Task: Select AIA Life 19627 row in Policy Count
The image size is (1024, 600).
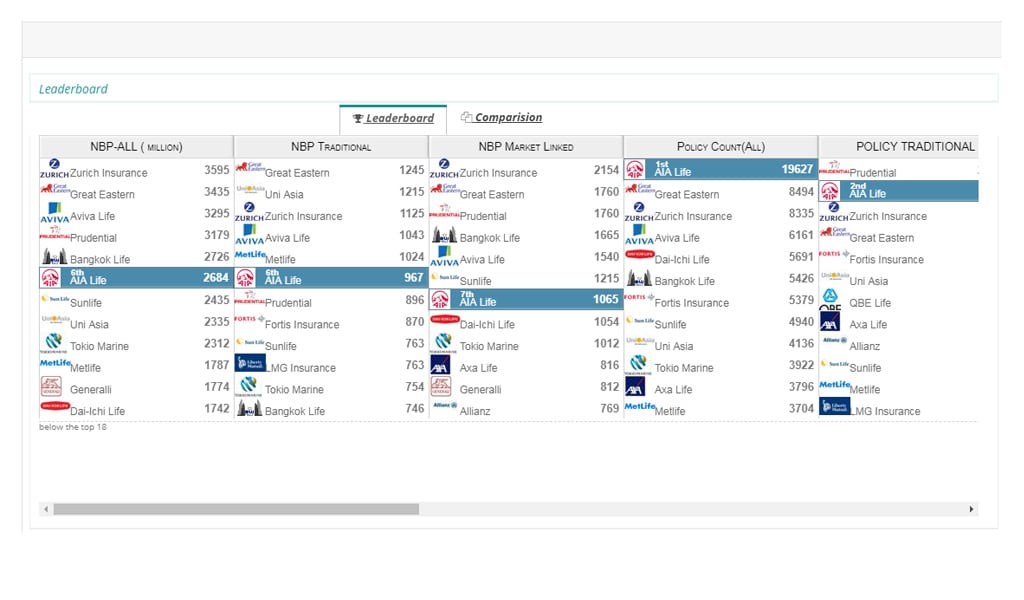Action: click(x=720, y=169)
